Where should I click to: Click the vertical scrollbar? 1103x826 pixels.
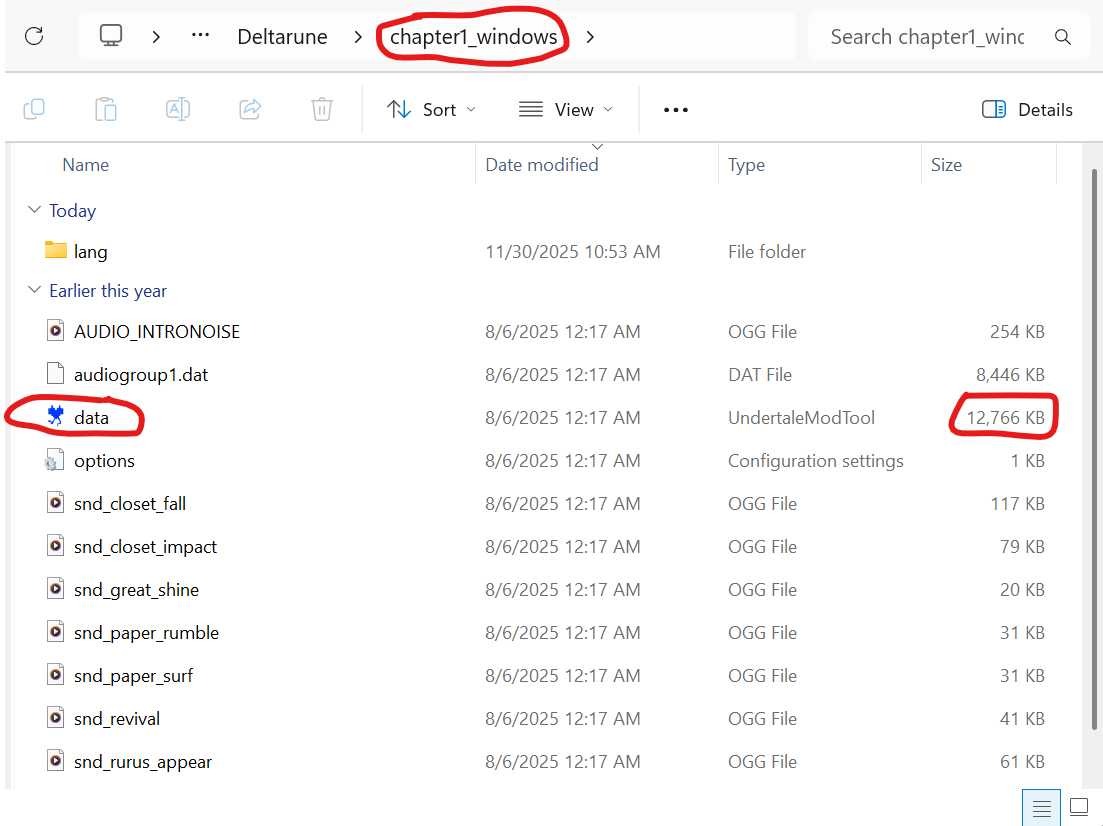(x=1094, y=449)
